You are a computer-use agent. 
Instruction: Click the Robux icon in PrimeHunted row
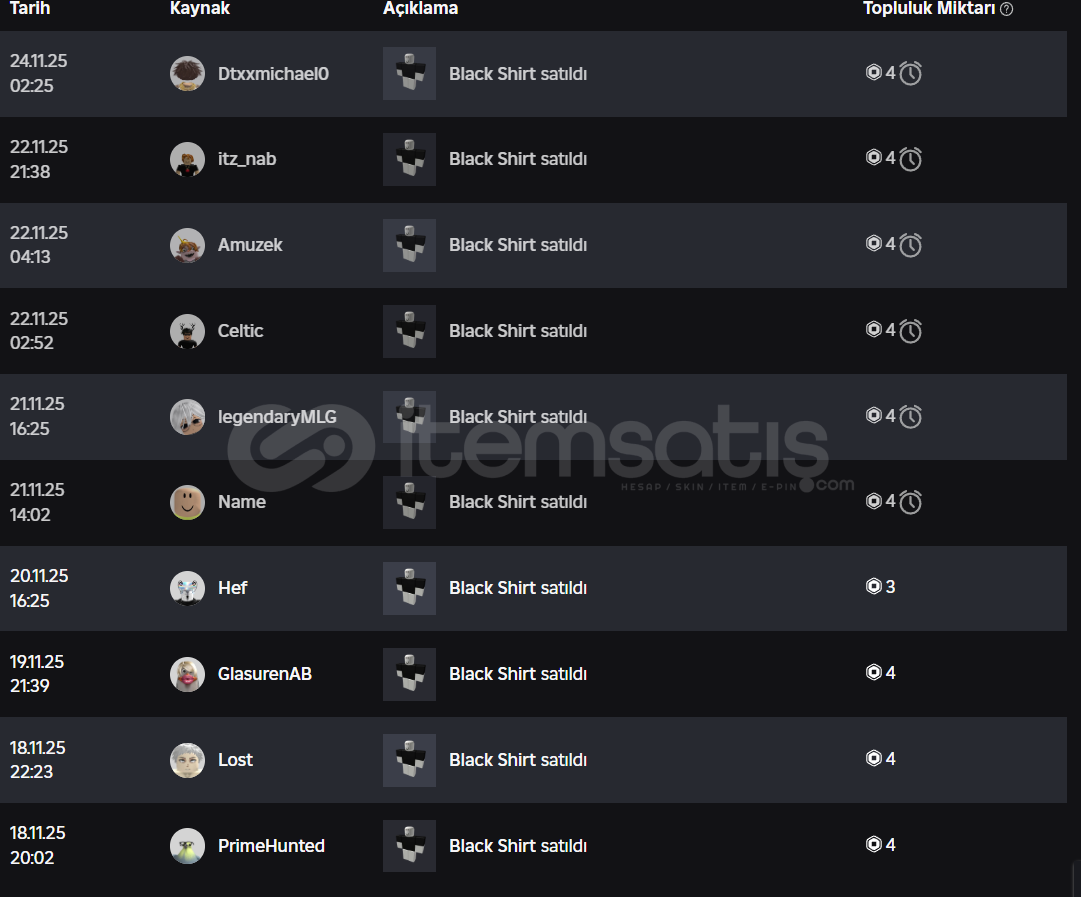(x=873, y=845)
